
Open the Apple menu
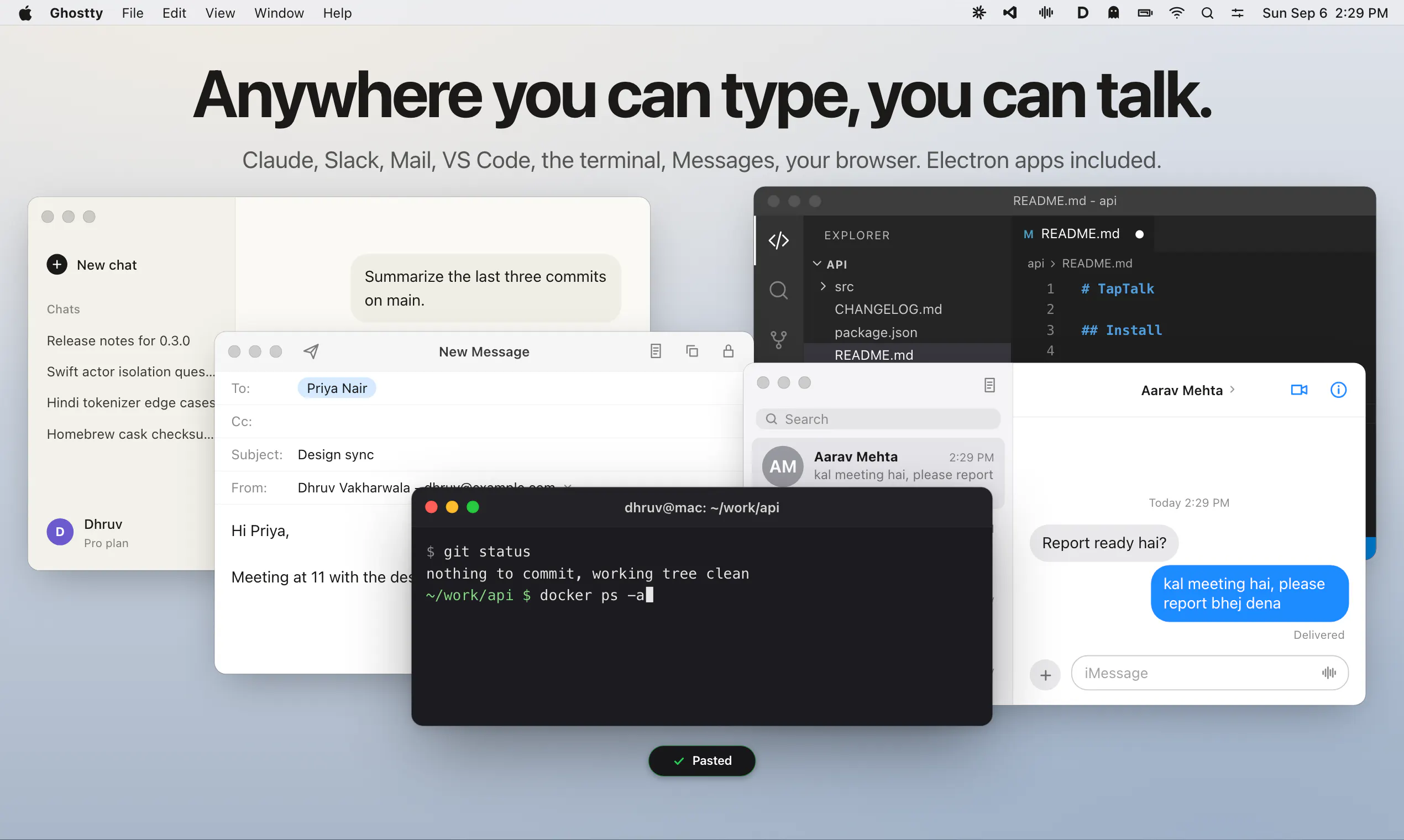(x=25, y=13)
